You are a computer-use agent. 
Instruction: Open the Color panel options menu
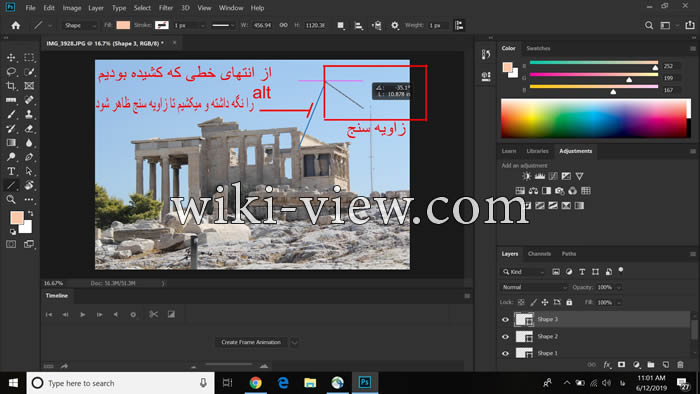pos(692,48)
